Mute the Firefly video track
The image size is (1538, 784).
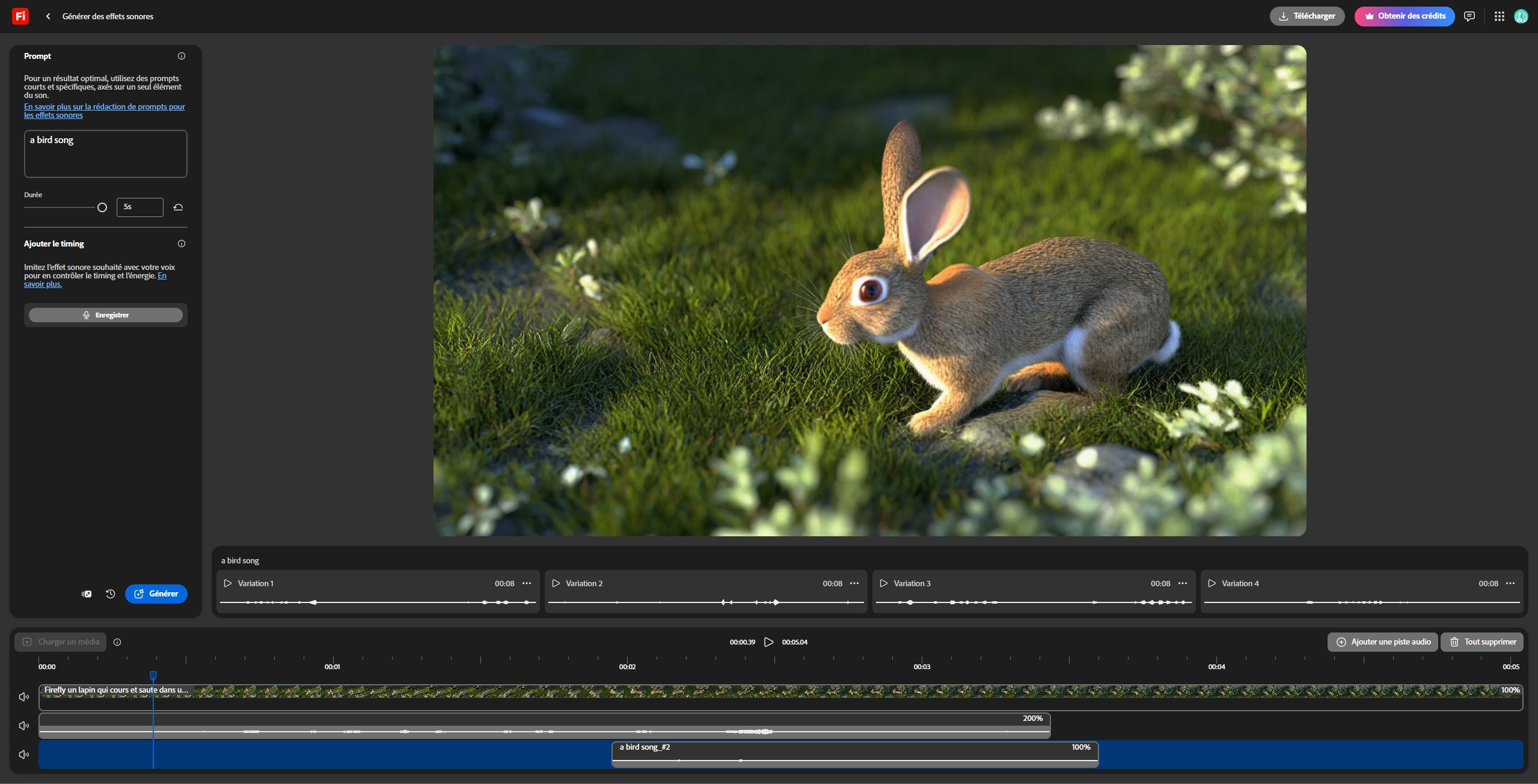[24, 697]
